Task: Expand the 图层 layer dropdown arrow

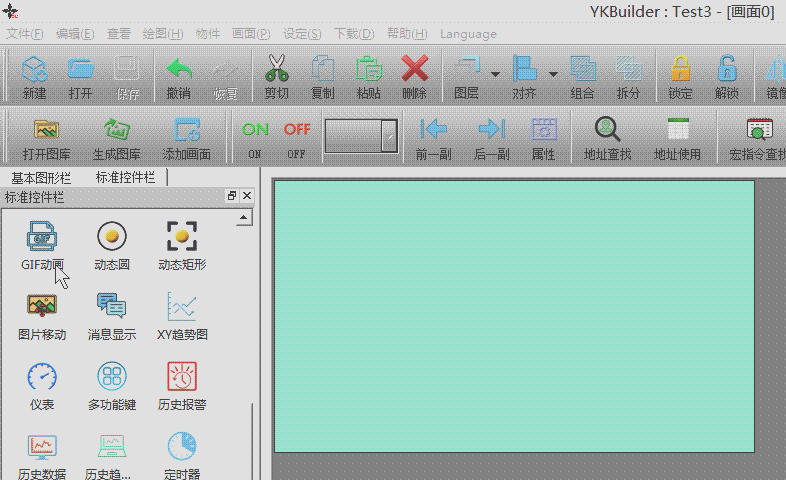Action: 495,75
